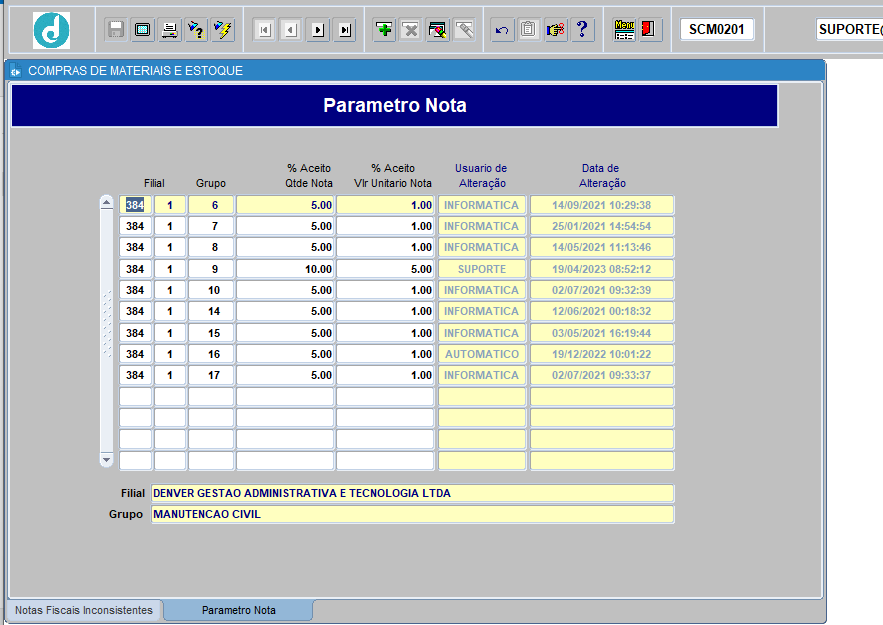
Task: Click the % Aceito Qtde Nota header
Action: point(309,176)
